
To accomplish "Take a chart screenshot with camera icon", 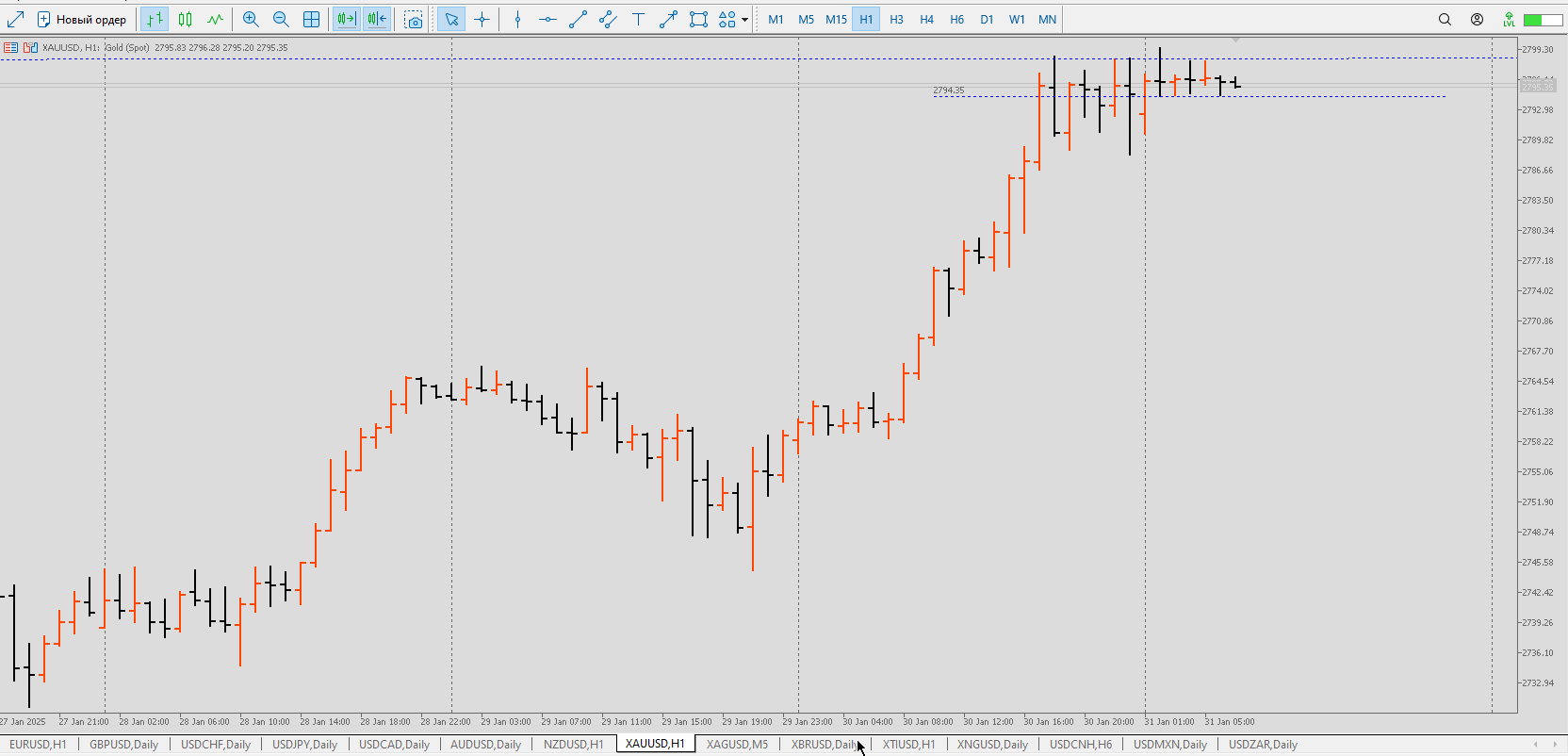I will (414, 19).
